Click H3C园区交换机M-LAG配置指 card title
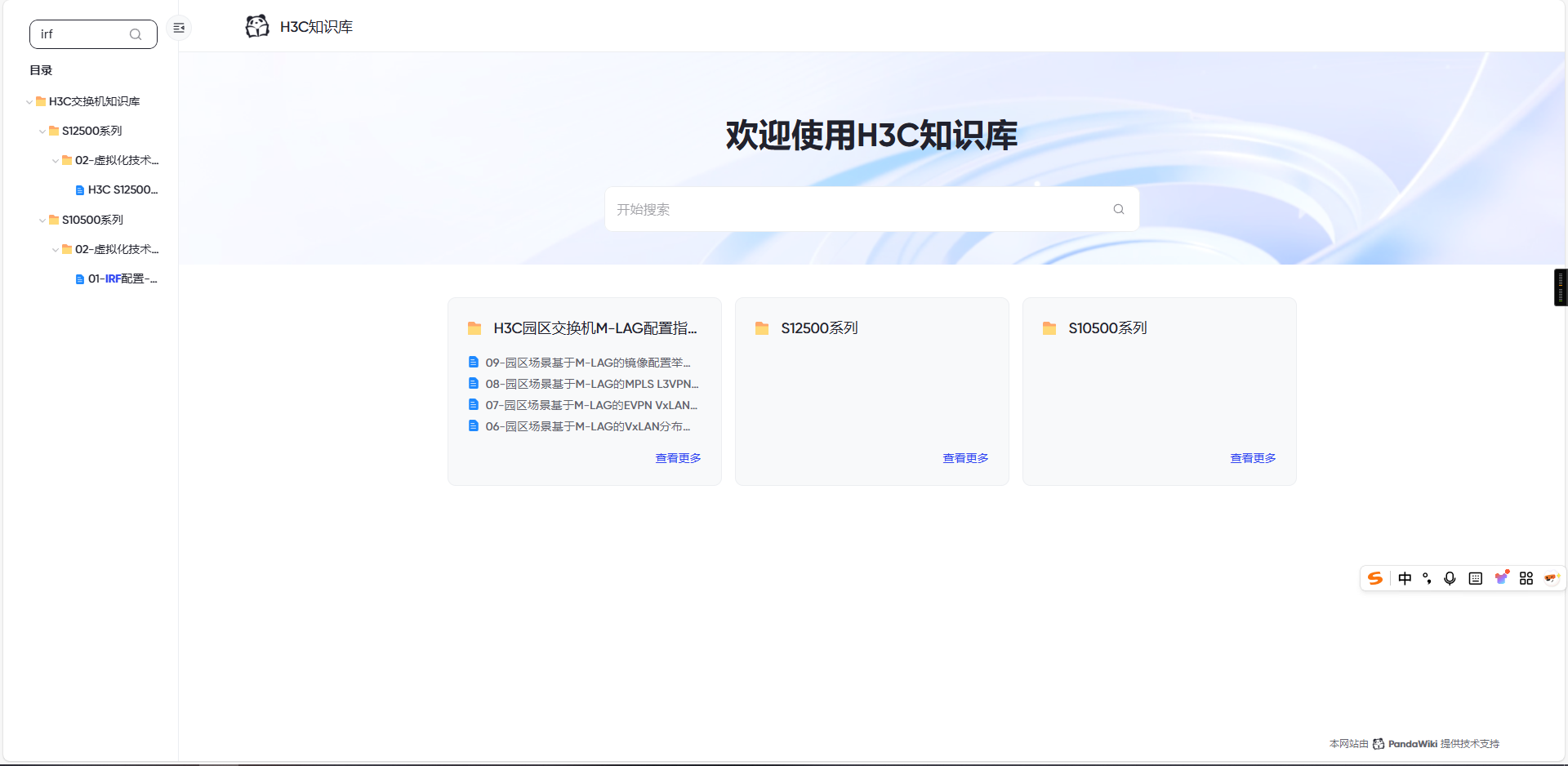Viewport: 1568px width, 766px height. [595, 328]
